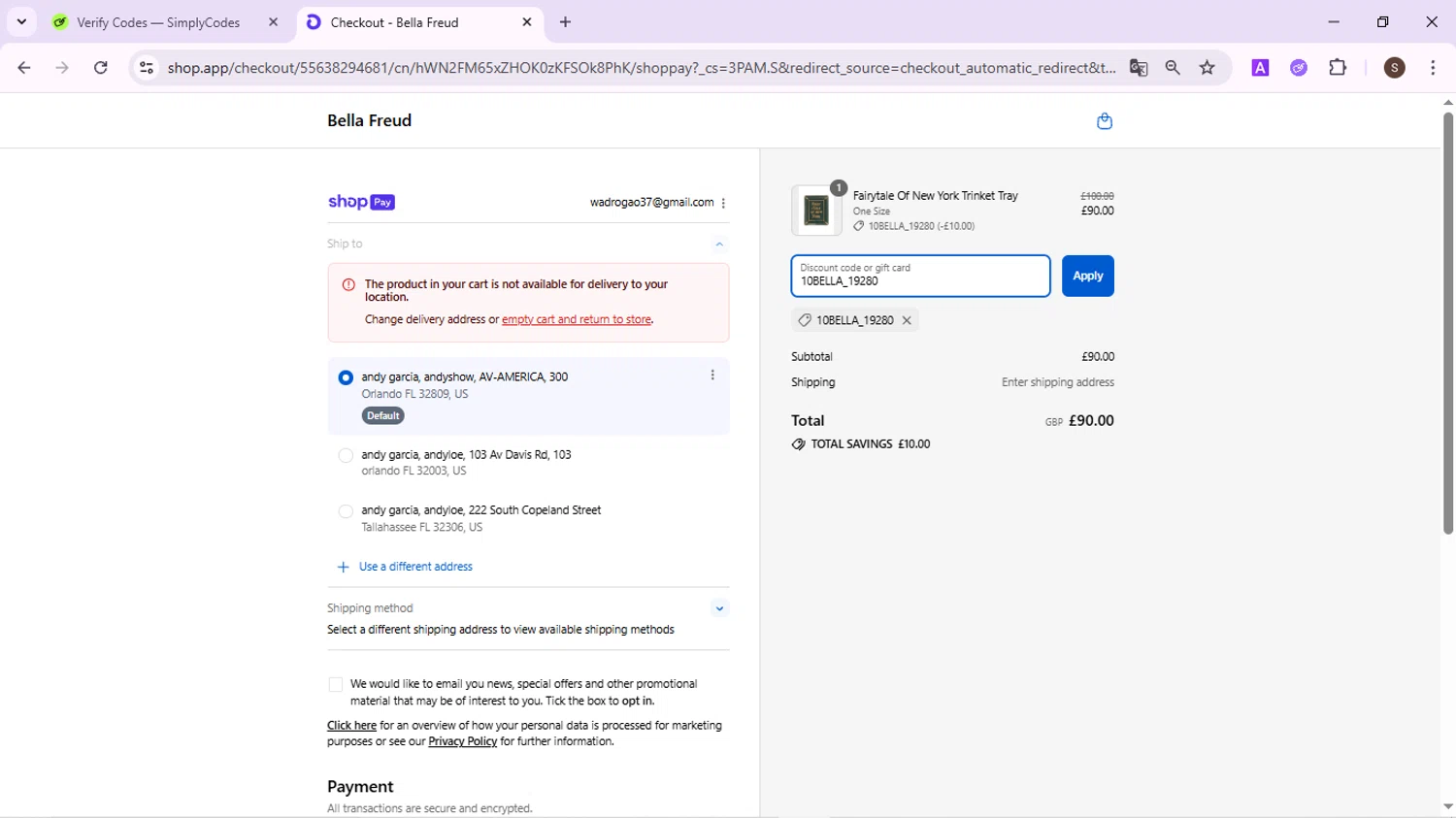The height and width of the screenshot is (818, 1456).
Task: View site information icon in address bar
Action: pyautogui.click(x=147, y=68)
